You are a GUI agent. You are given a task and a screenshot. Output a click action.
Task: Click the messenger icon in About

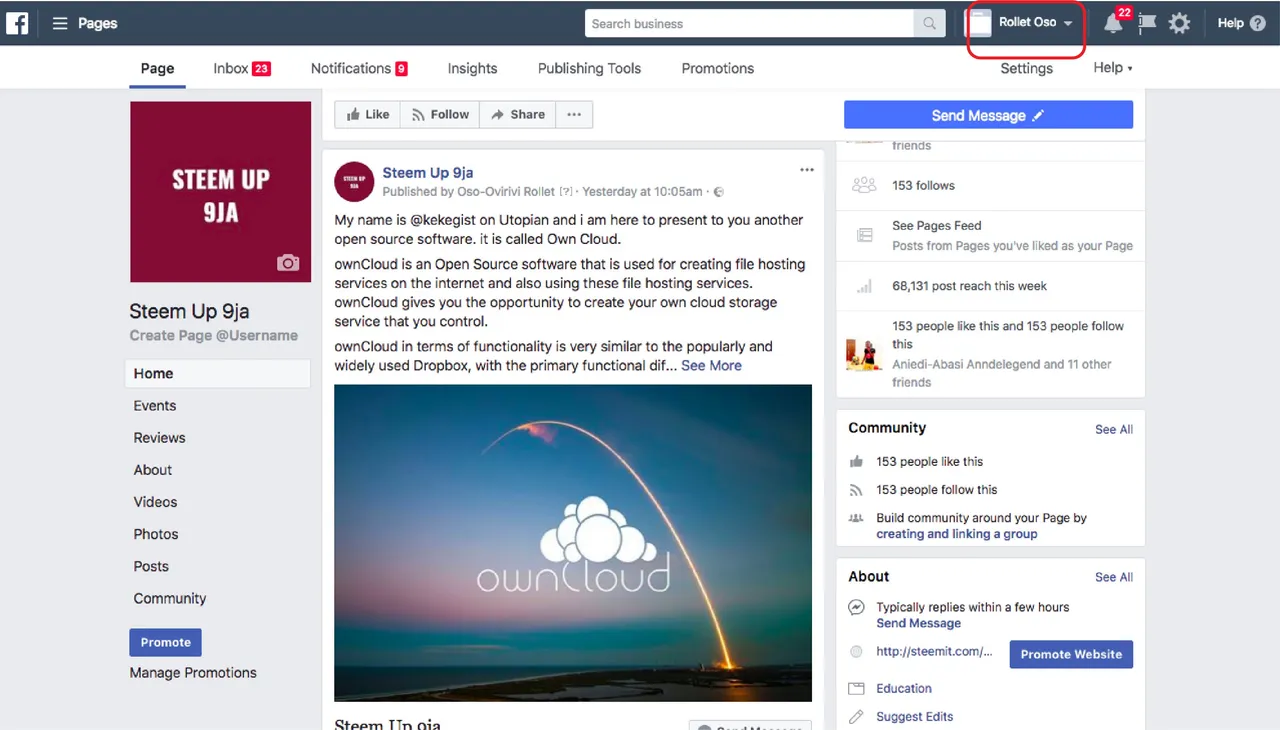tap(856, 608)
